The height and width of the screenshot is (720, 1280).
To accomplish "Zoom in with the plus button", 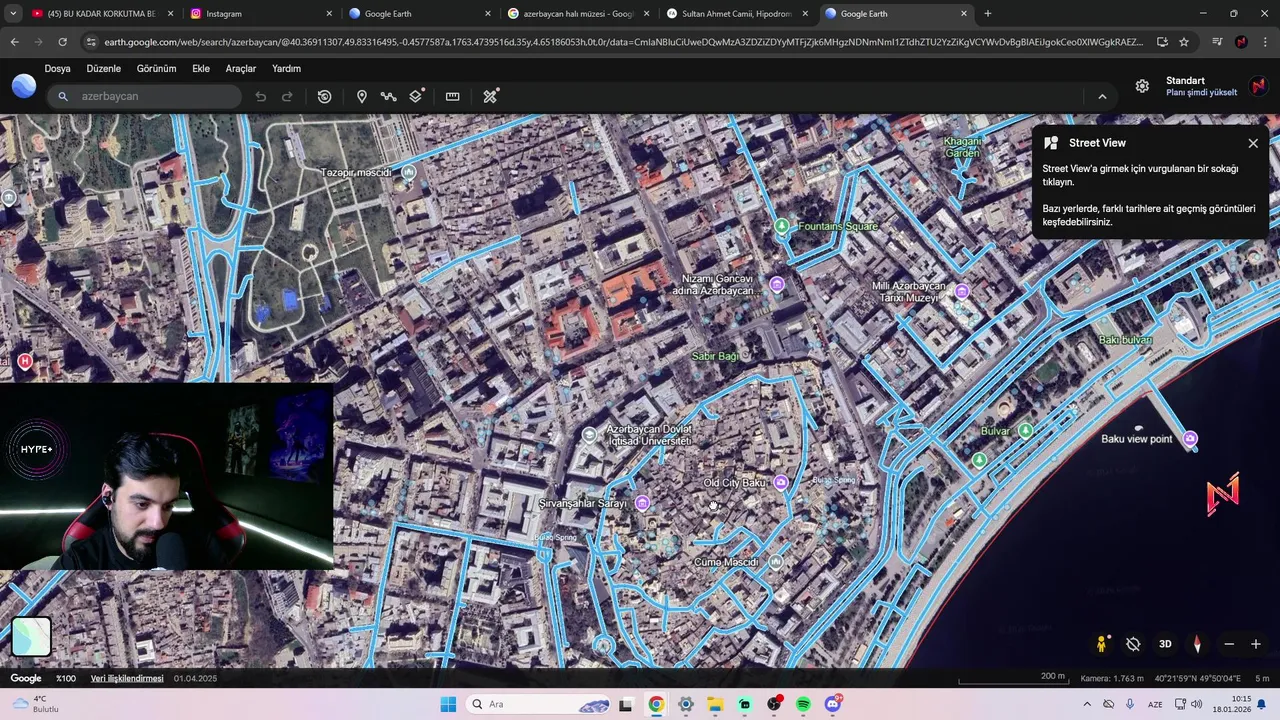I will click(1256, 644).
